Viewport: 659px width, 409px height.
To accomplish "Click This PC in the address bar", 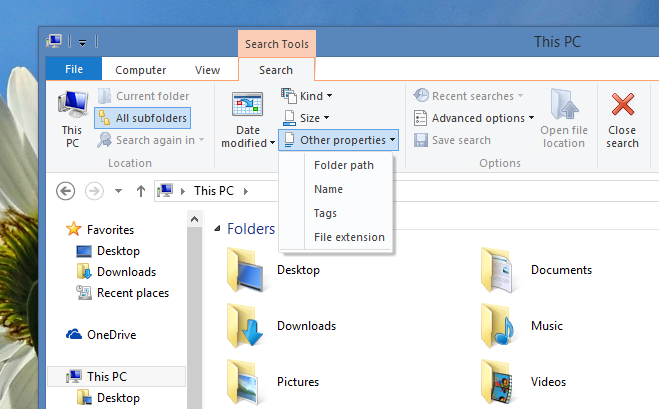I will [214, 191].
